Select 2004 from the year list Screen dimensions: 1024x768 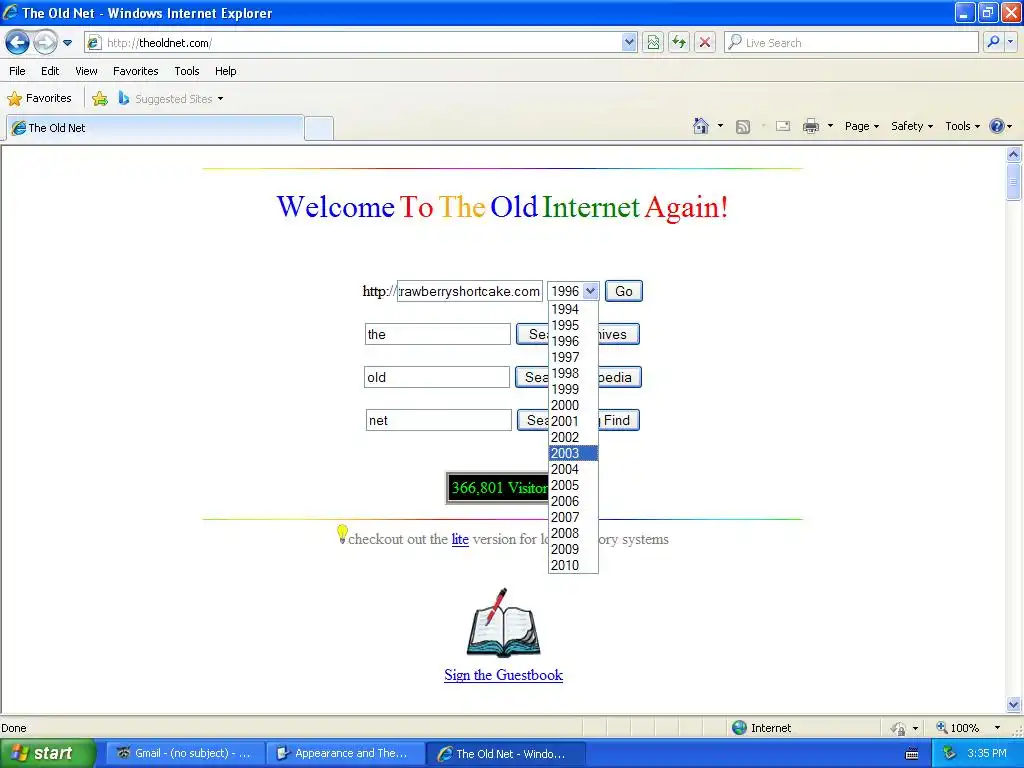pyautogui.click(x=573, y=469)
